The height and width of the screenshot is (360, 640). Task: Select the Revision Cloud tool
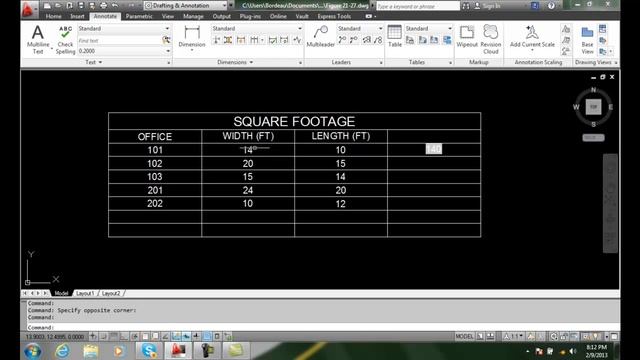click(491, 39)
